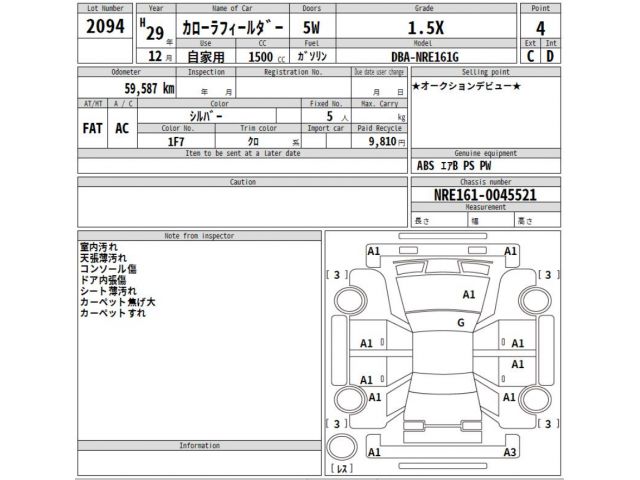This screenshot has height=480, width=640.
Task: Click the Inspection header
Action: (x=206, y=72)
